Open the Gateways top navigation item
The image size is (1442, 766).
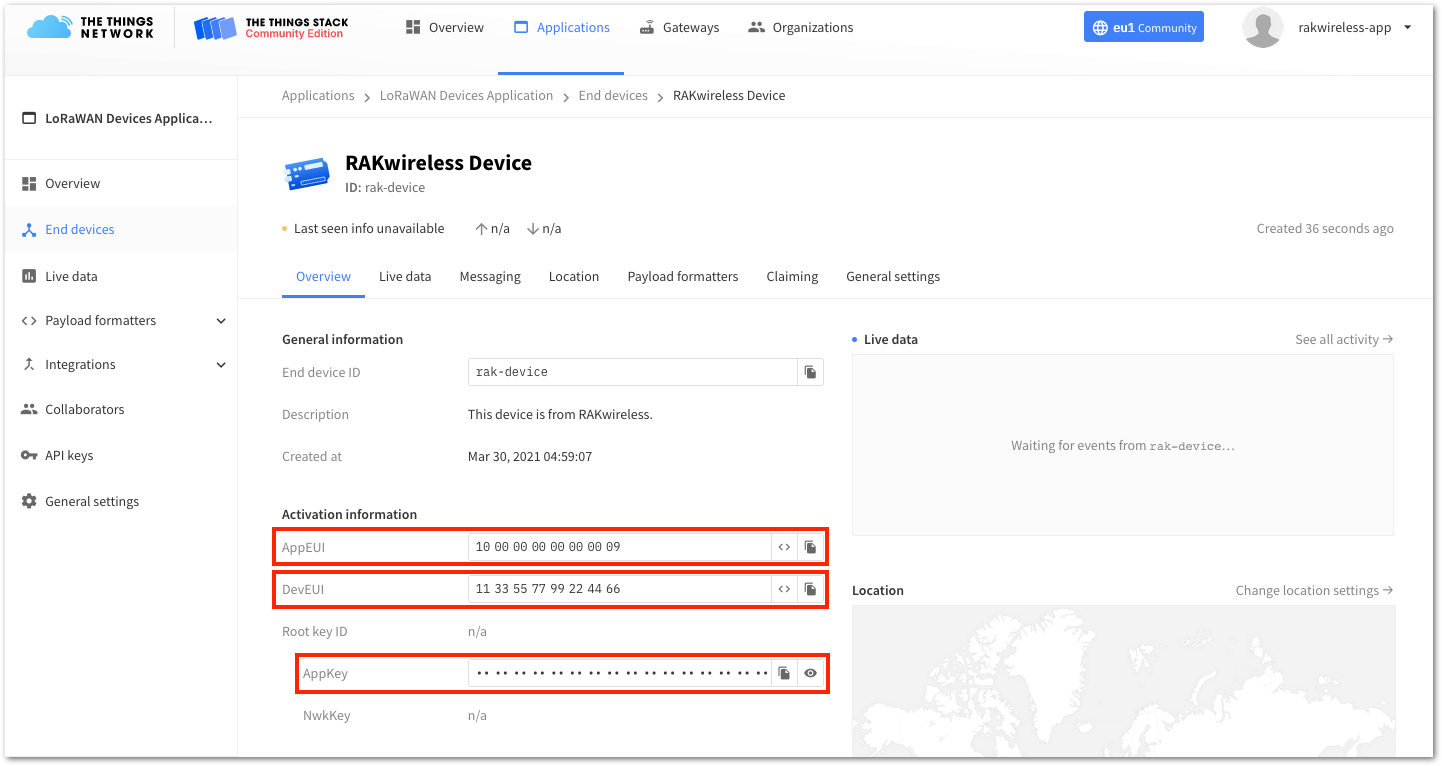point(679,28)
